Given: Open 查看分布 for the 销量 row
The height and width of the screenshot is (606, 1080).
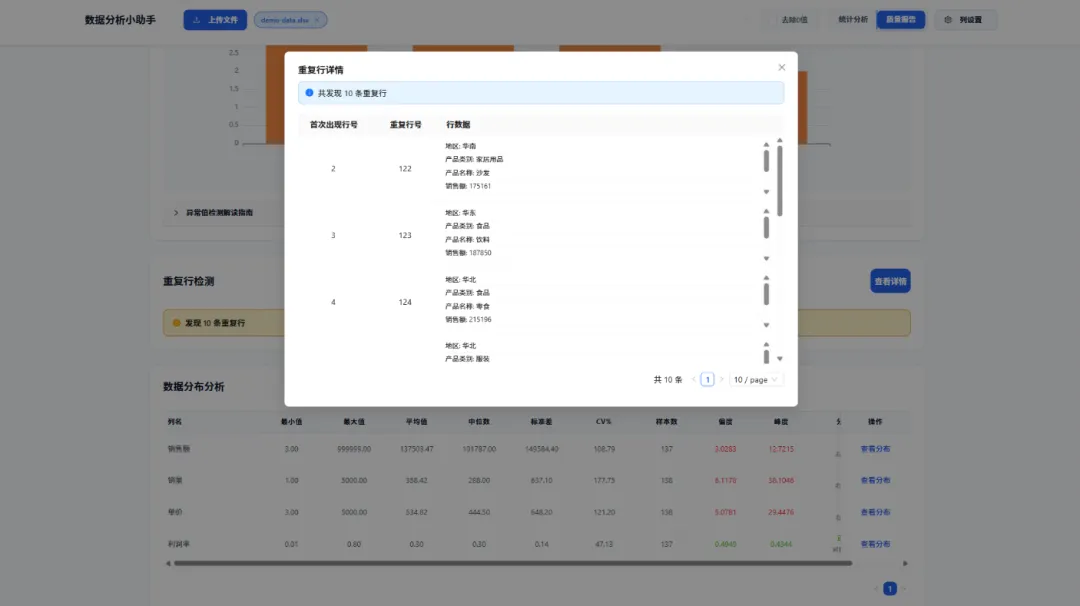Looking at the screenshot, I should (875, 481).
